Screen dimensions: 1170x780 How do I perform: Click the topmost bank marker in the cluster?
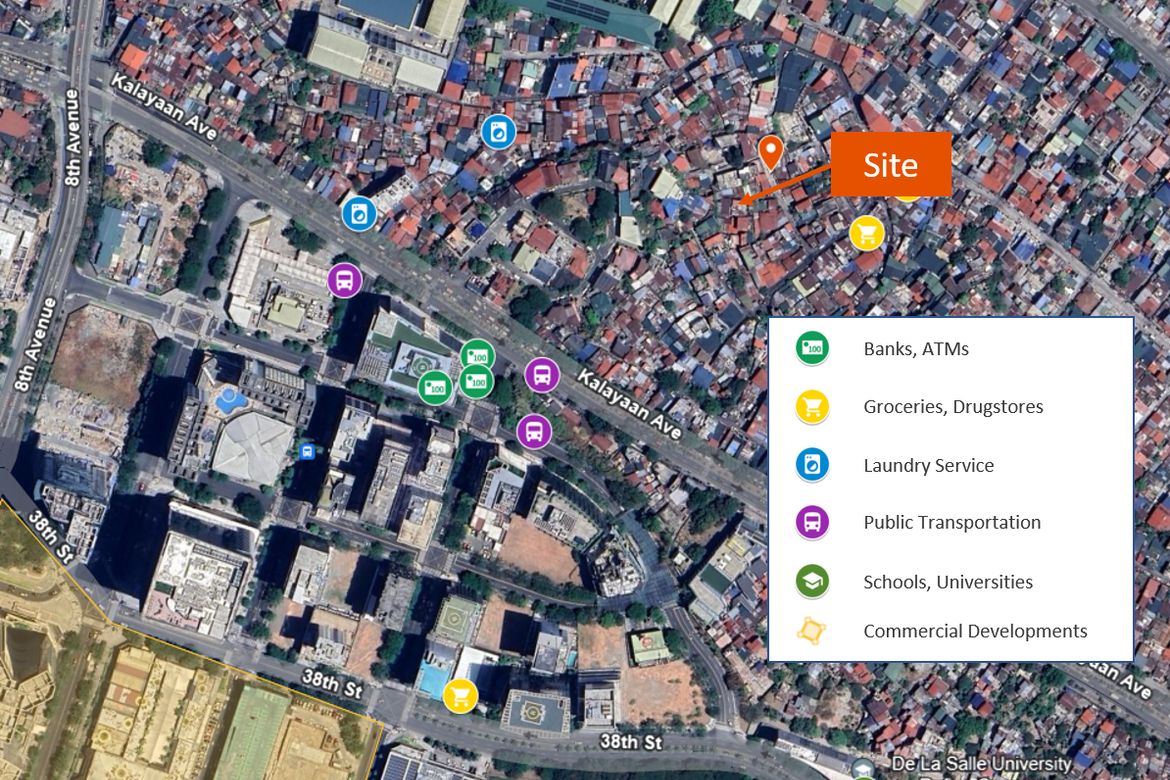[x=478, y=356]
